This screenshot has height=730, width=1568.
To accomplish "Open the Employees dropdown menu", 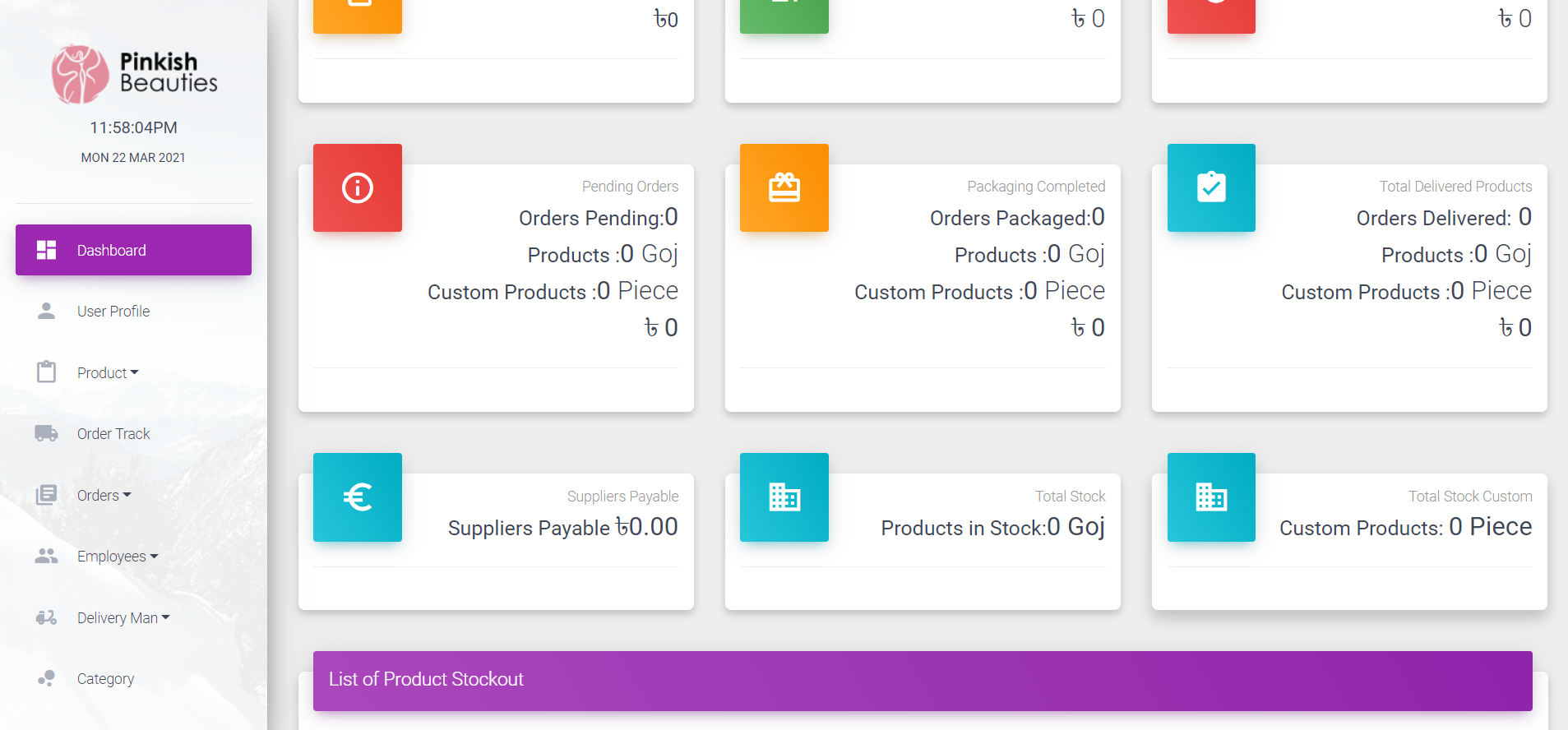I will tap(117, 557).
